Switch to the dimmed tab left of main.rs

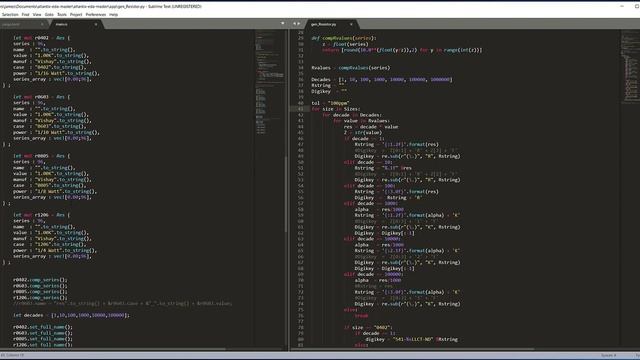point(23,24)
